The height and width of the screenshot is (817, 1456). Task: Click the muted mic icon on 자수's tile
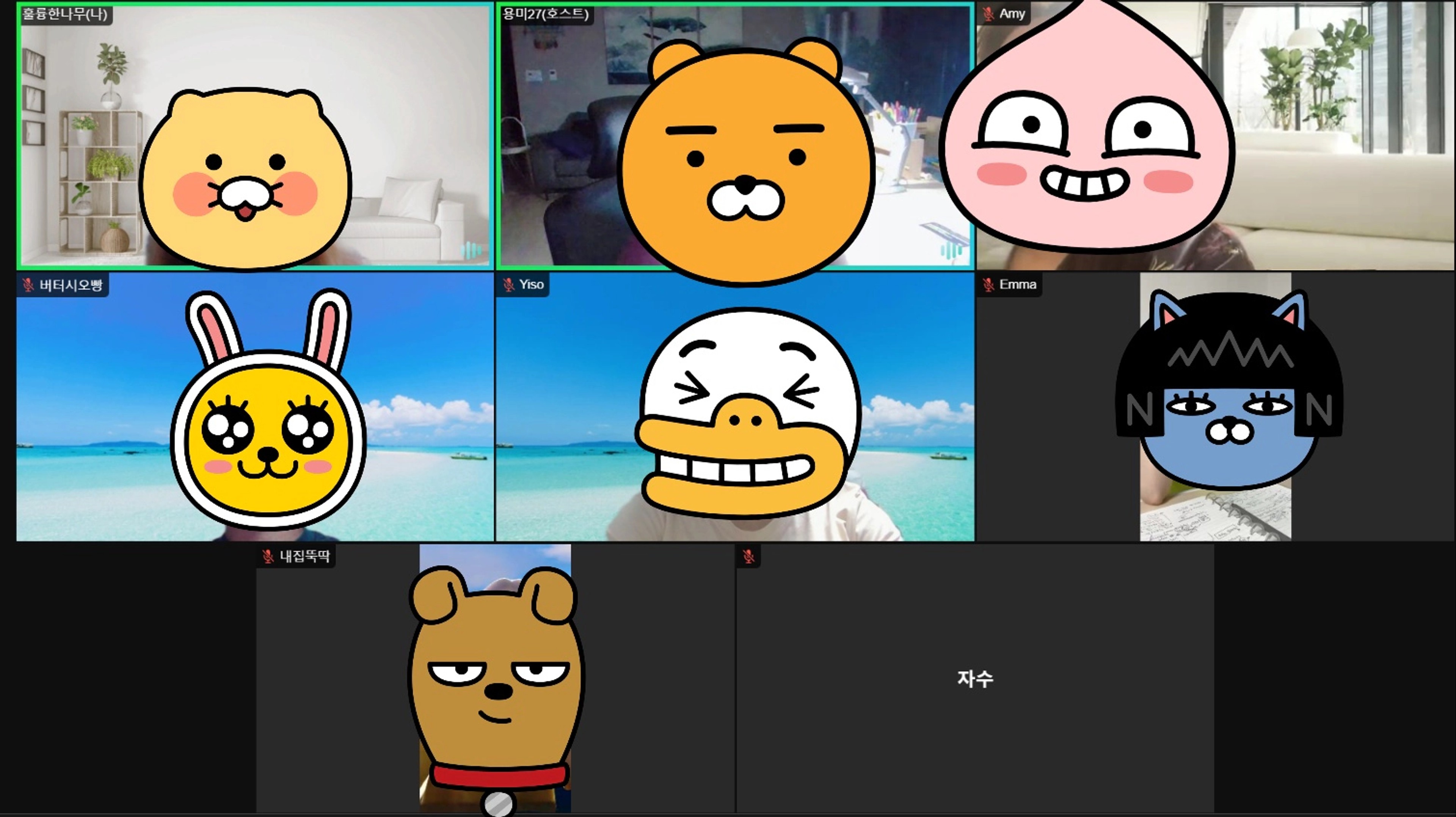(x=748, y=556)
